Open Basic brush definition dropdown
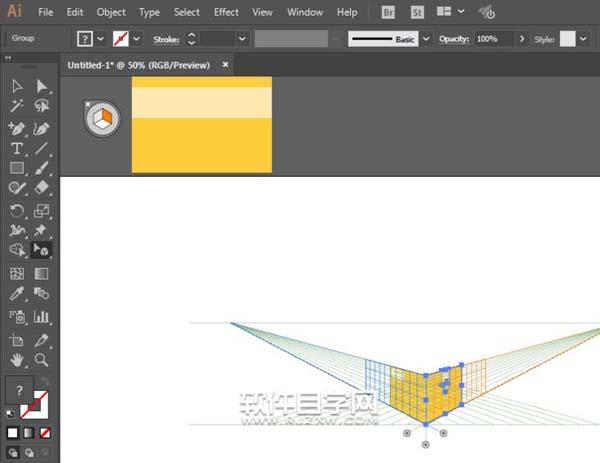600x463 pixels. [x=426, y=39]
